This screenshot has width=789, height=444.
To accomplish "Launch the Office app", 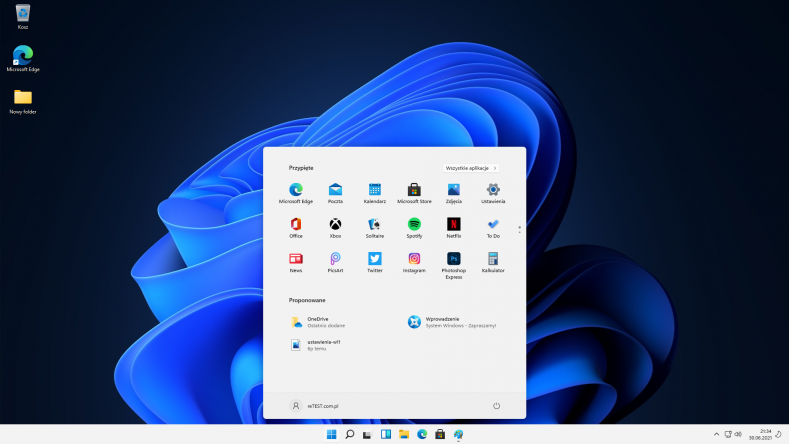I will pyautogui.click(x=296, y=228).
